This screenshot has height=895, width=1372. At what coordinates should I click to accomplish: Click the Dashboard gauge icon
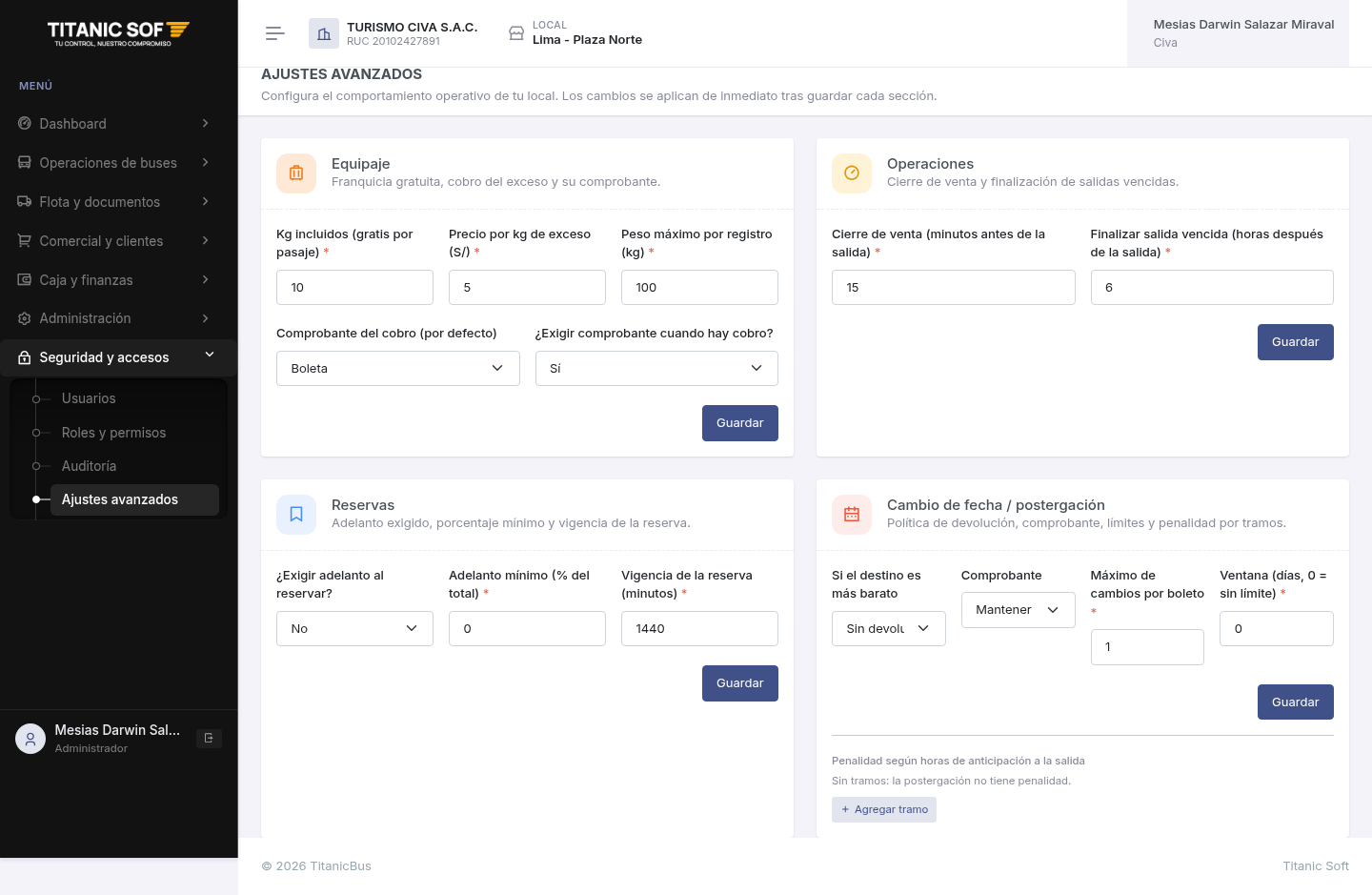25,123
